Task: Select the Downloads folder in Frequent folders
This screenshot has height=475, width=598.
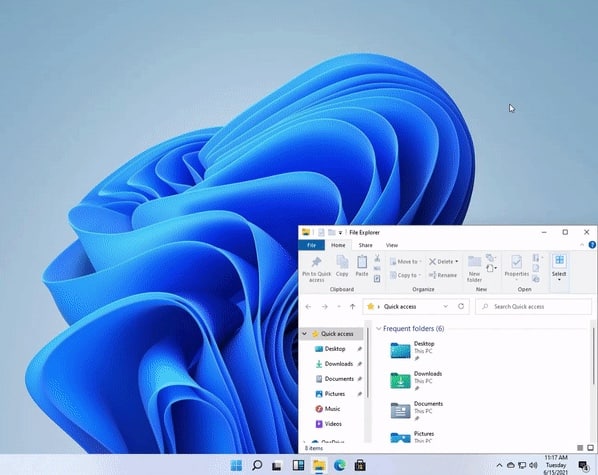Action: click(x=416, y=381)
